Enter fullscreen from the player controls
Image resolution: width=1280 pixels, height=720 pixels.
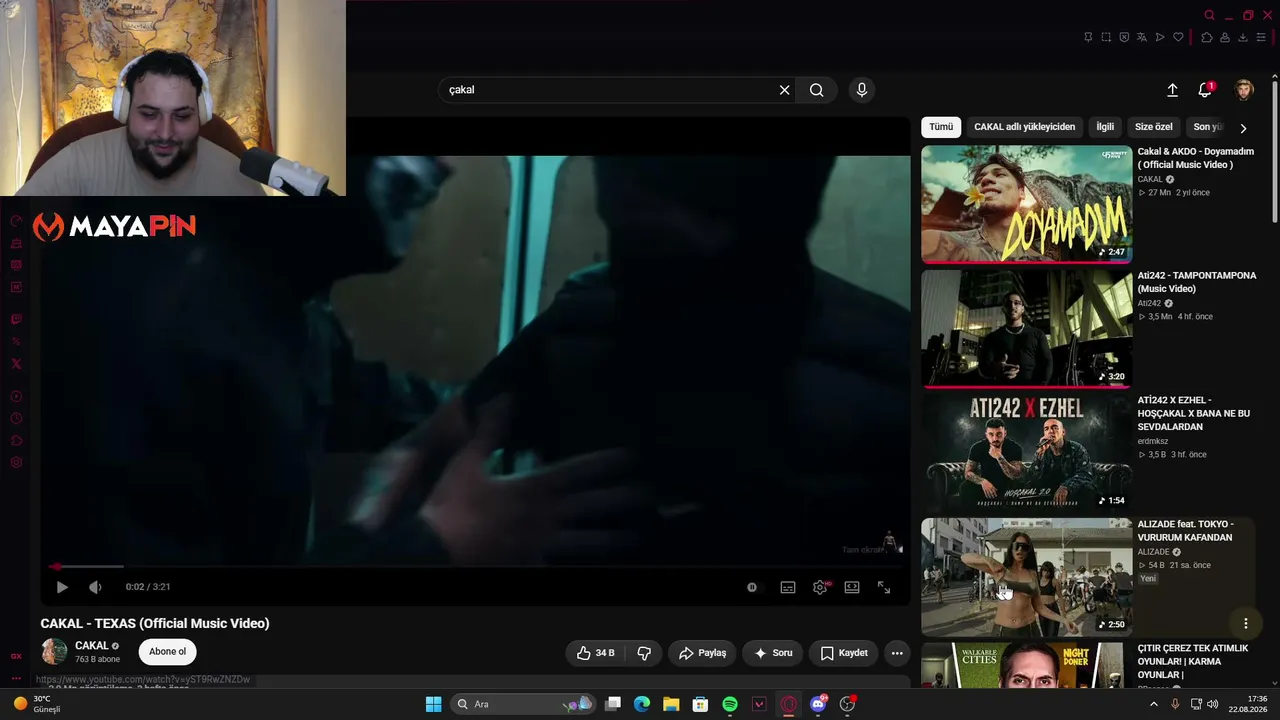(x=884, y=587)
